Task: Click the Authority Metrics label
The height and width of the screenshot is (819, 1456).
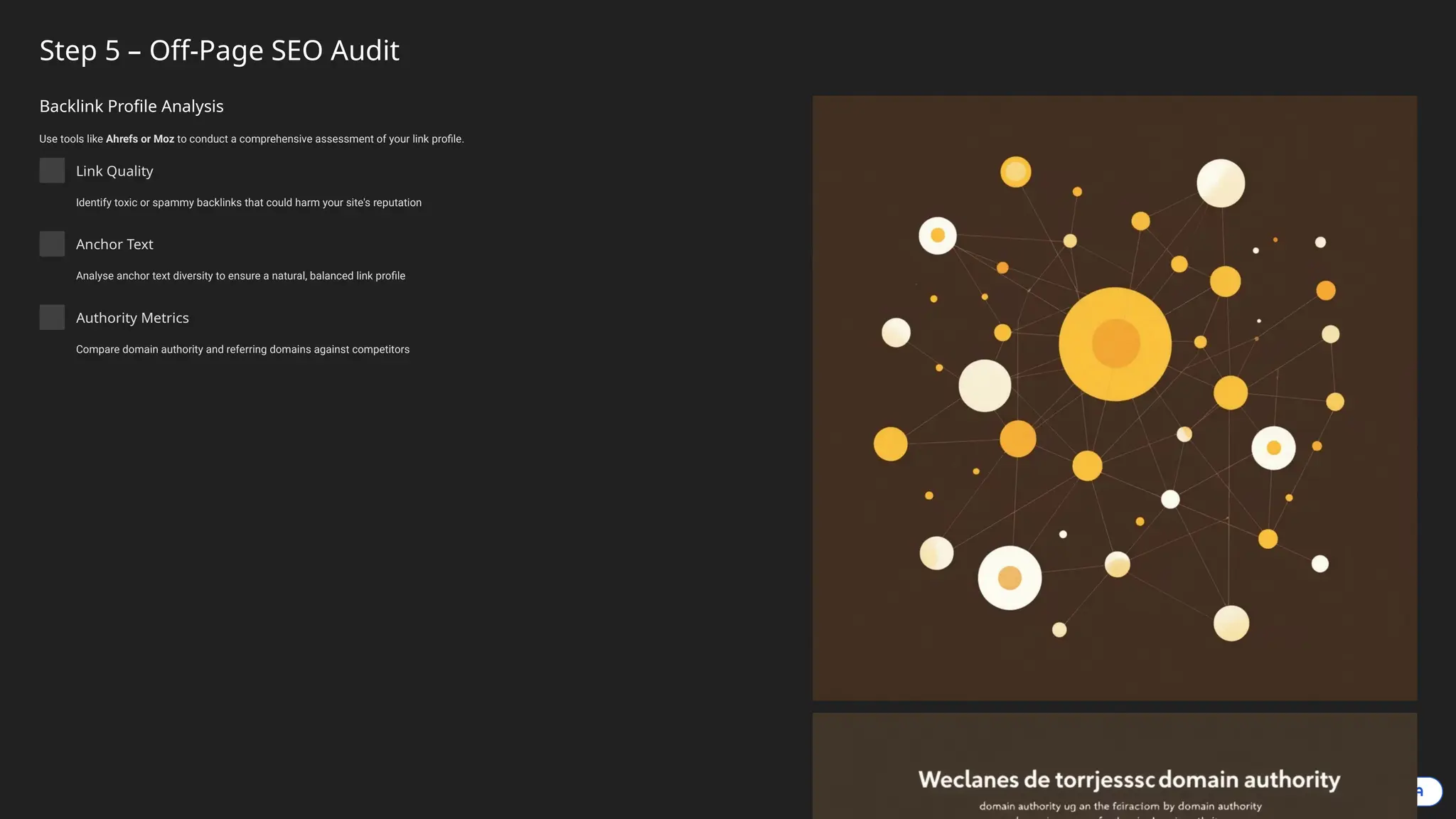Action: coord(132,318)
